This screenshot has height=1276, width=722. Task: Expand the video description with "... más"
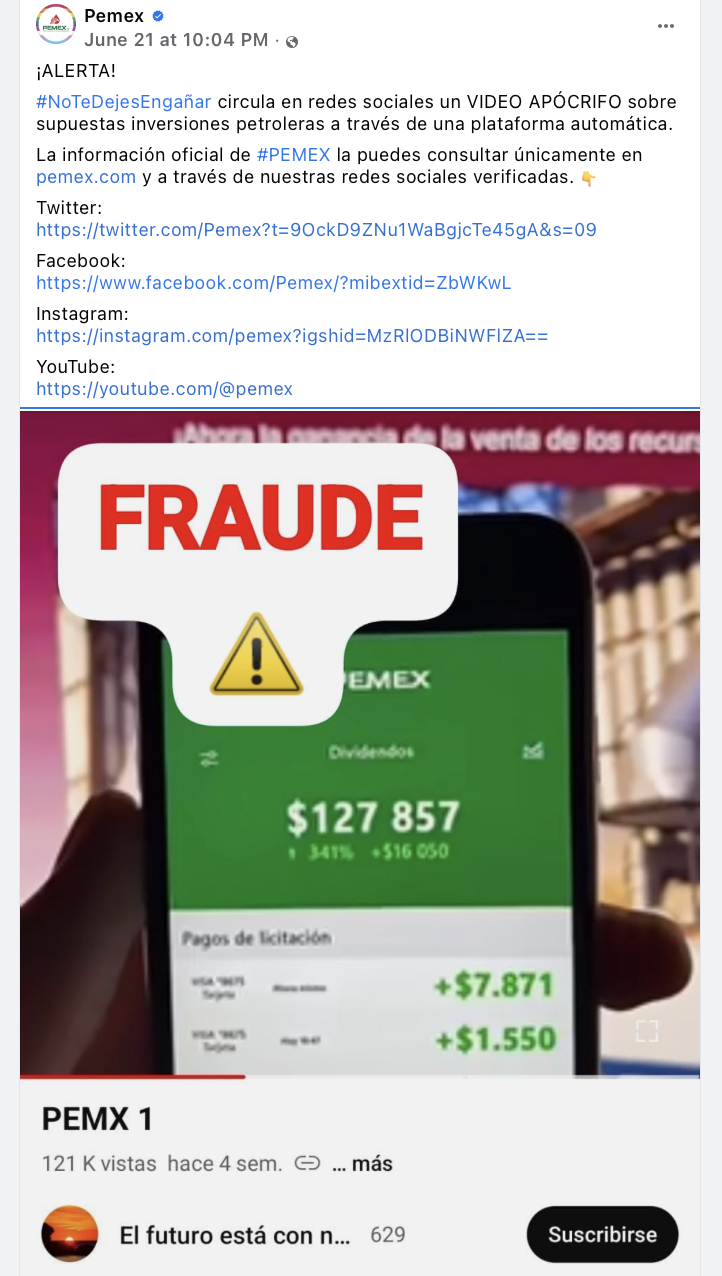tap(362, 1163)
